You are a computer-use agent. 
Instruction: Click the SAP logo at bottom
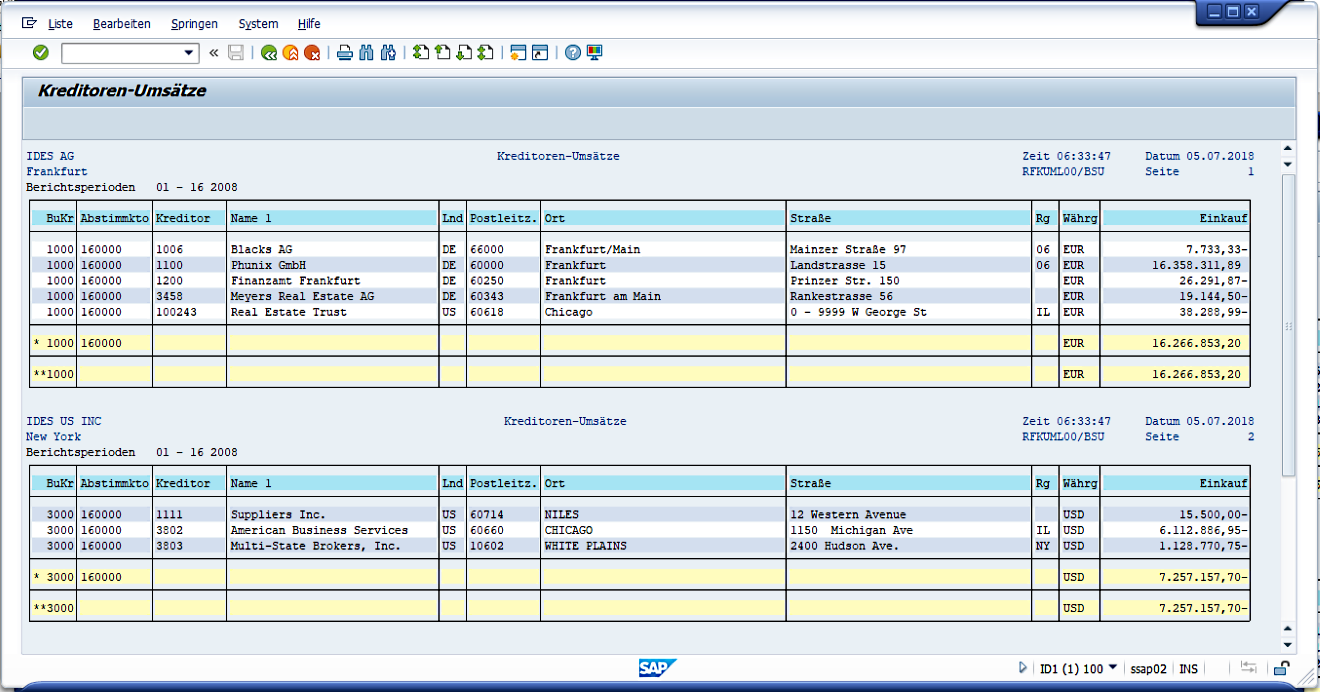click(658, 668)
